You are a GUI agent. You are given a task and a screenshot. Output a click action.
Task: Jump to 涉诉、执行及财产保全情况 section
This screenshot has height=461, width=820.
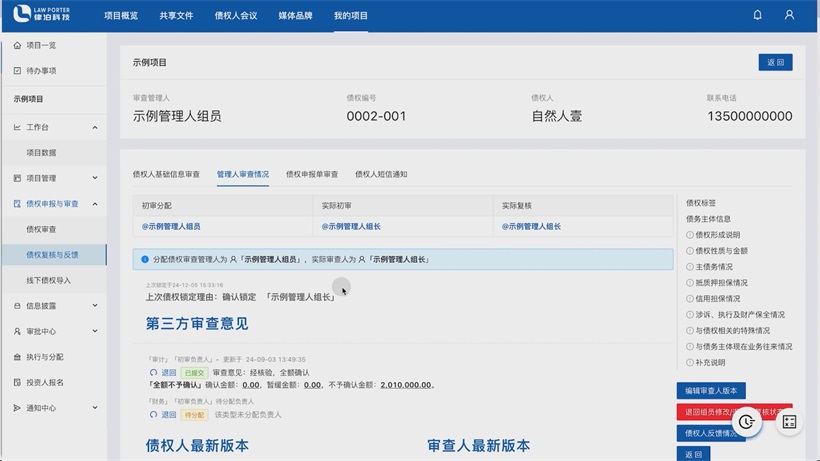(740, 315)
